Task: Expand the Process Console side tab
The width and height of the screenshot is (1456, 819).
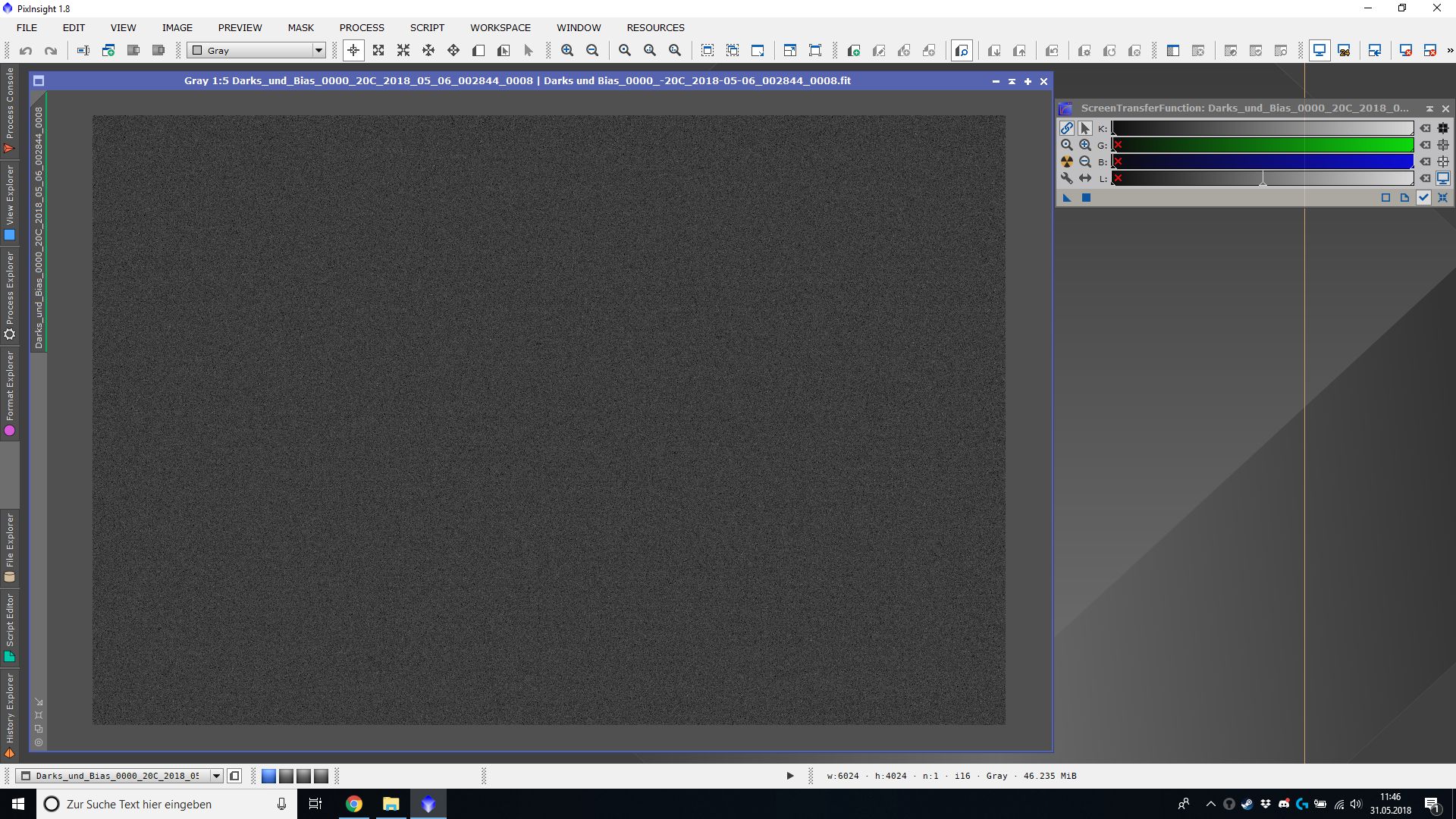Action: point(10,110)
